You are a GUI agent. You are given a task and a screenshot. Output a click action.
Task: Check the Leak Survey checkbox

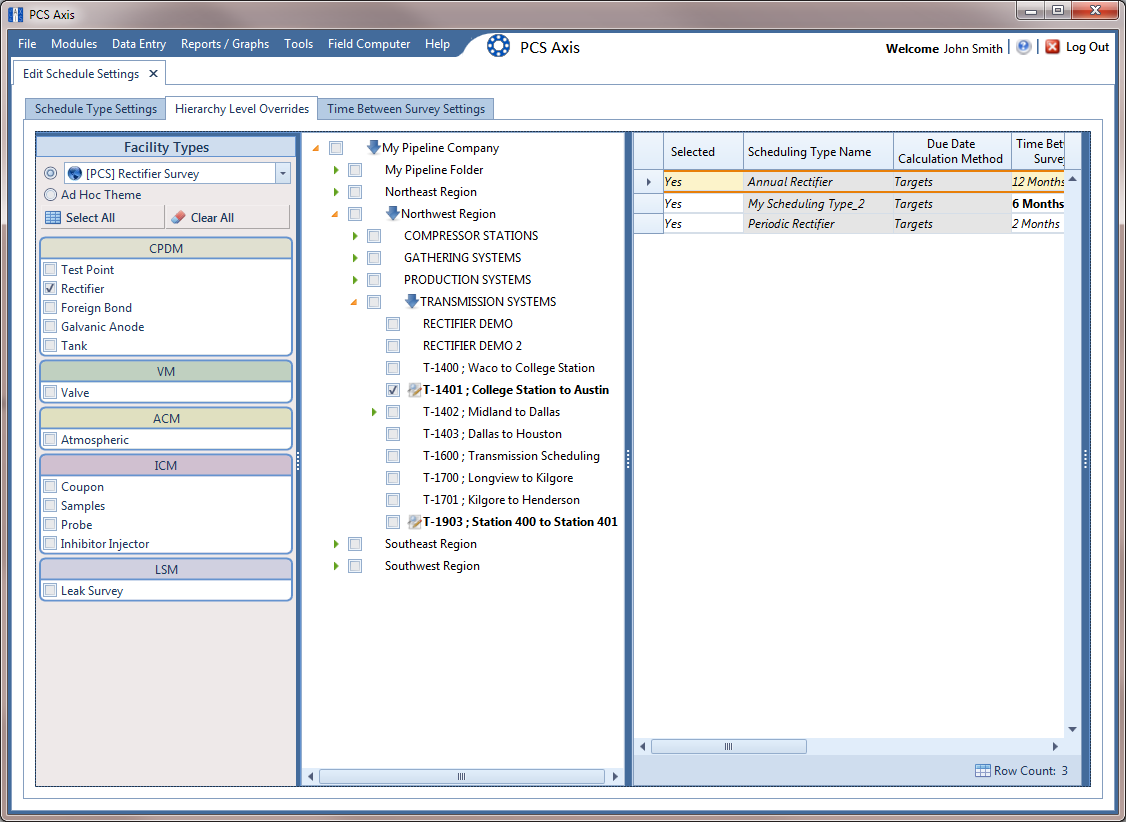pos(50,591)
